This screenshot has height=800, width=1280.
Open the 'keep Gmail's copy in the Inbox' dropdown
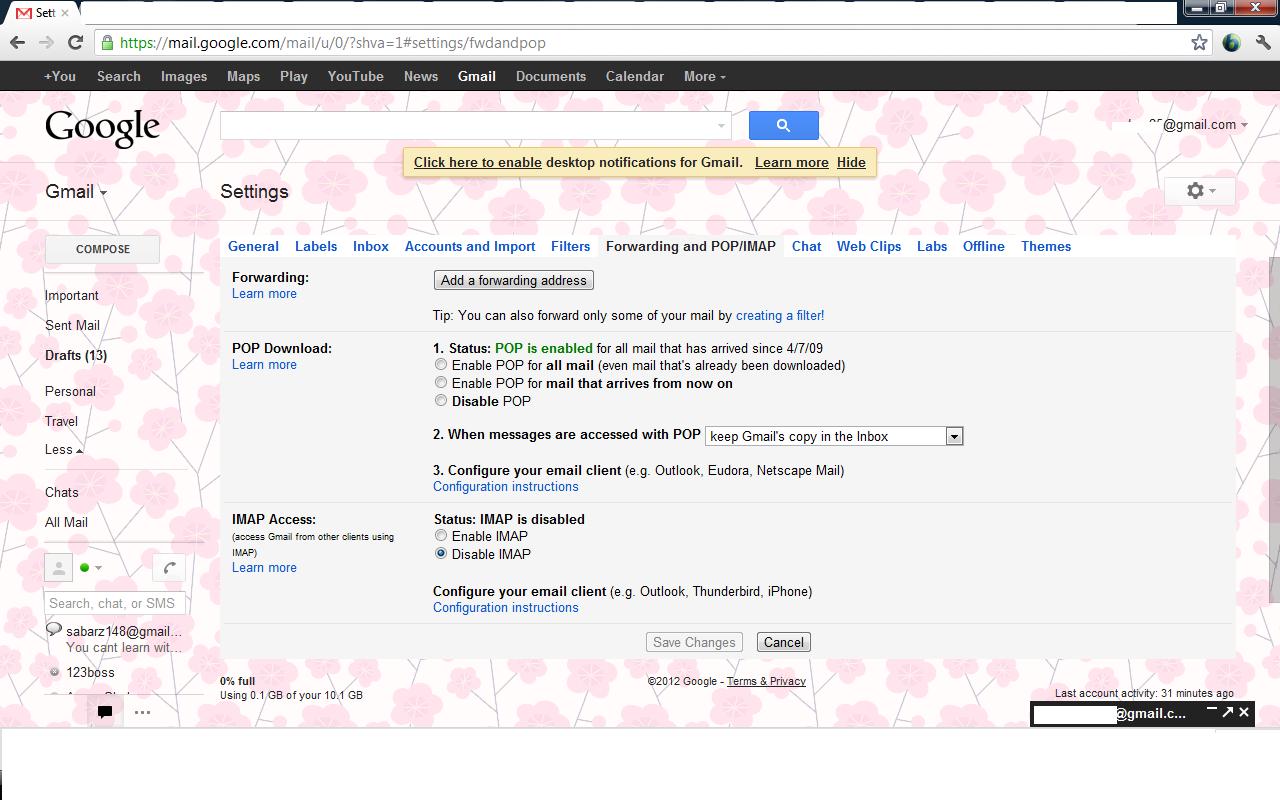(833, 436)
